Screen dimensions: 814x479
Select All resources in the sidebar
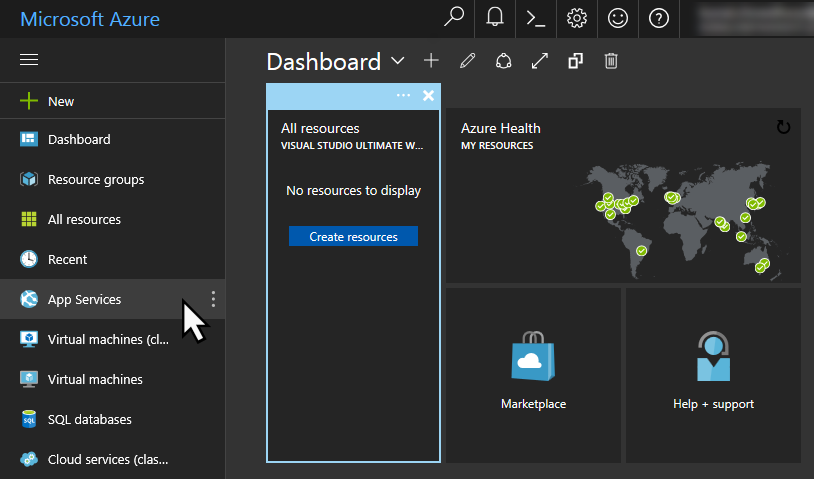tap(113, 219)
